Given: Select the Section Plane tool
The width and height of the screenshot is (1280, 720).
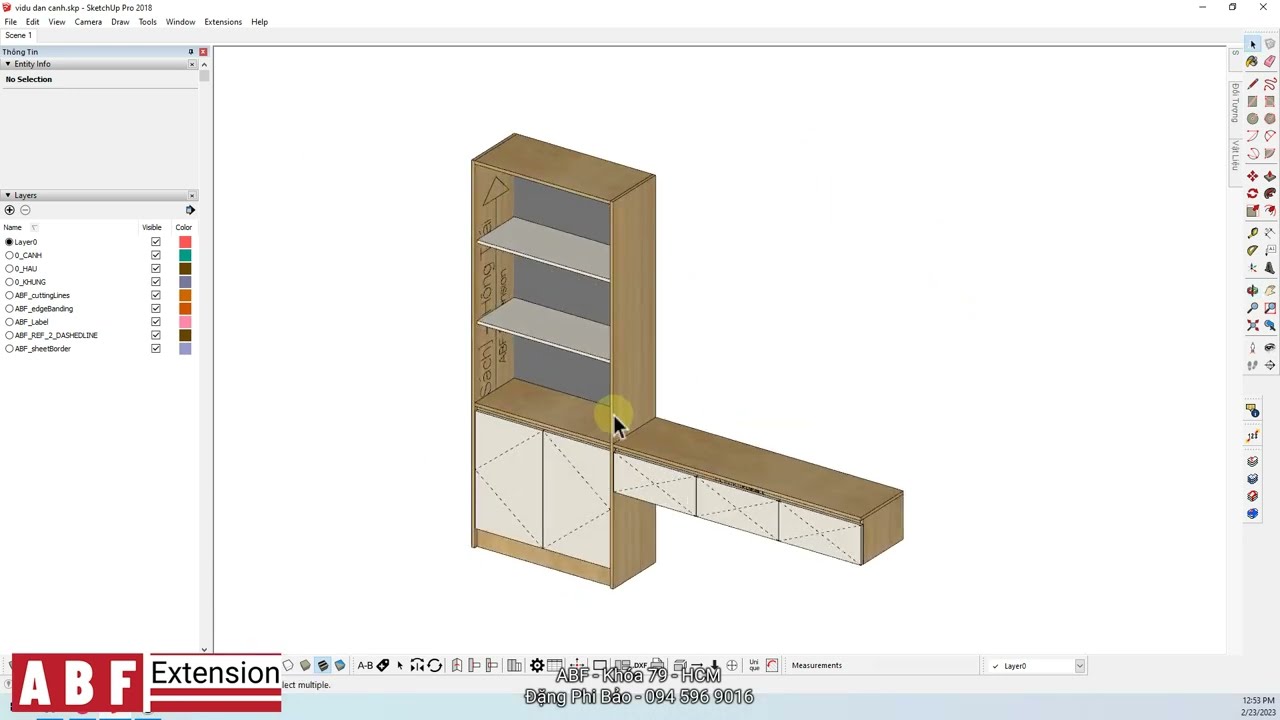Looking at the screenshot, I should pyautogui.click(x=1270, y=365).
